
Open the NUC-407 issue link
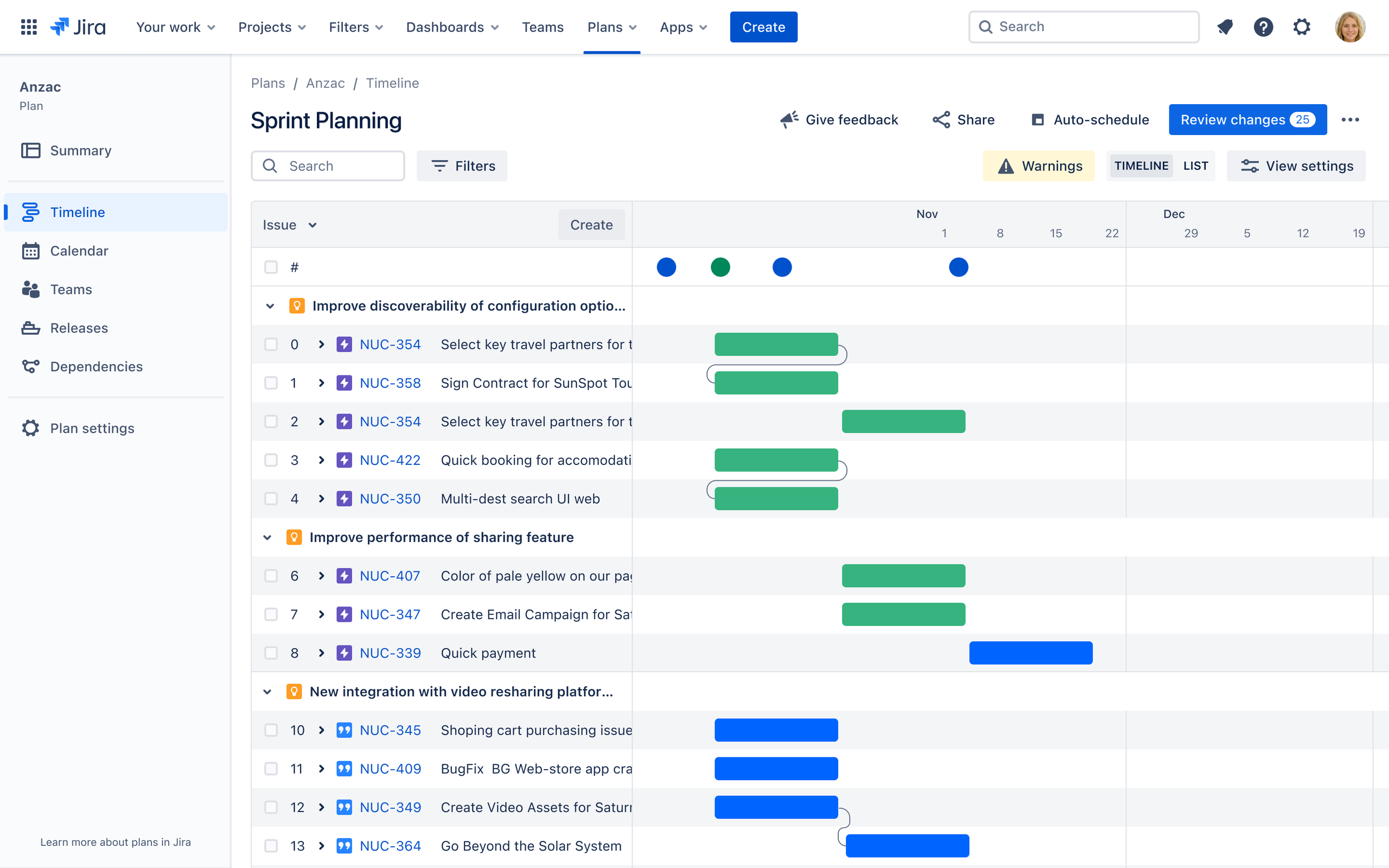tap(389, 575)
